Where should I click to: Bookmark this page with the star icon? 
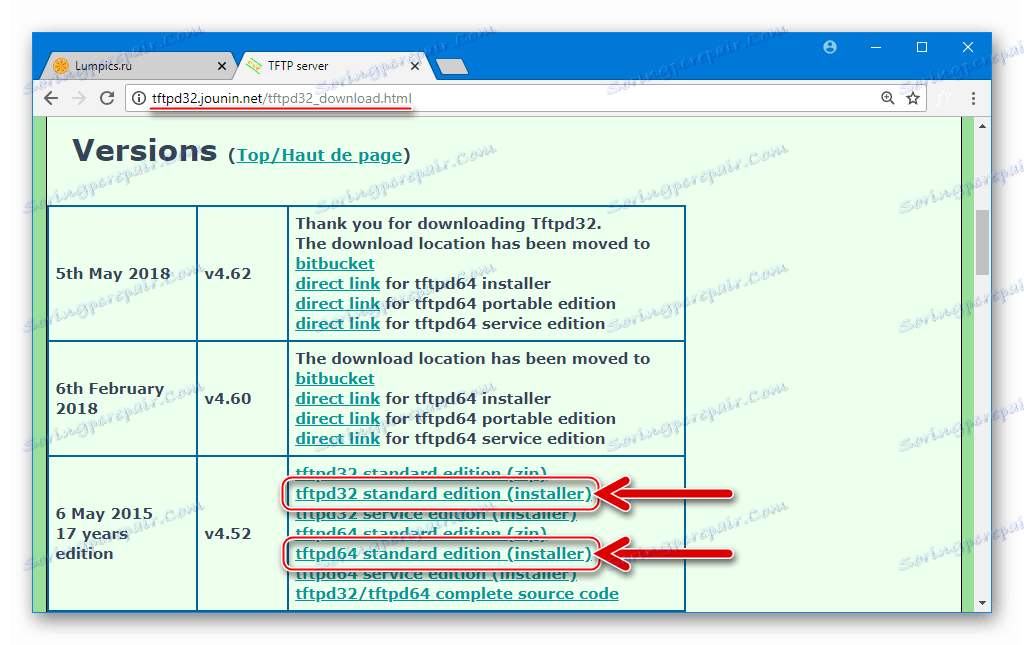[x=912, y=99]
